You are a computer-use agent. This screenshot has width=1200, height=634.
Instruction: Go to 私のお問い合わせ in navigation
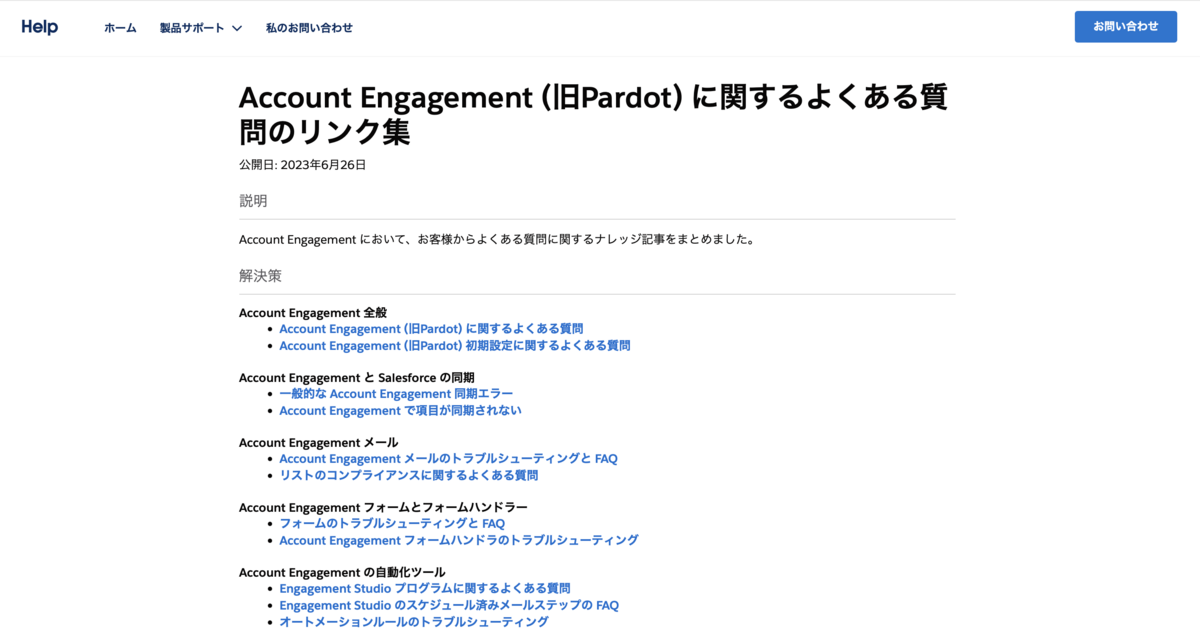coord(309,28)
